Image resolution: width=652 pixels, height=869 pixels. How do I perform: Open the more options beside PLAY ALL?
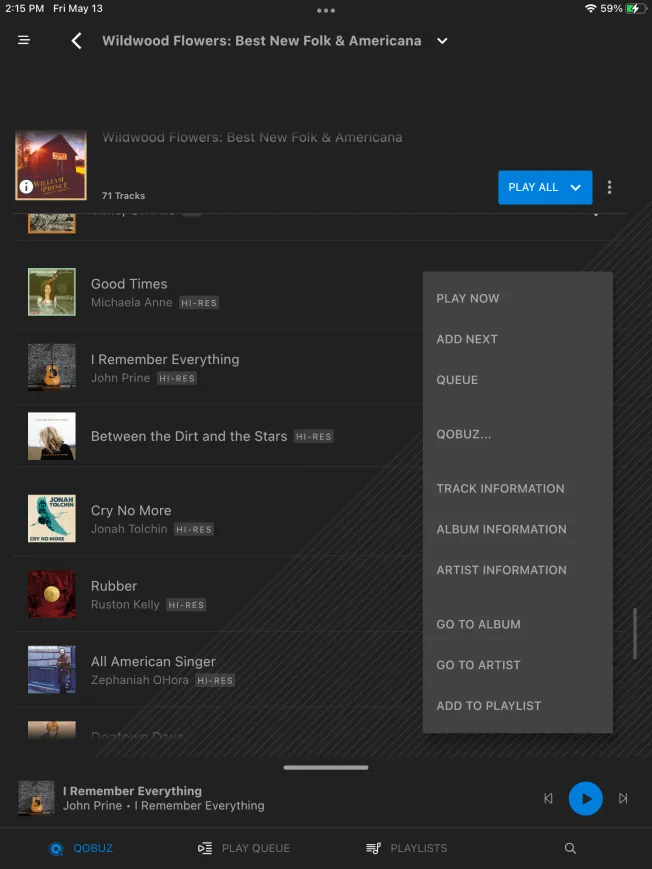coord(609,187)
